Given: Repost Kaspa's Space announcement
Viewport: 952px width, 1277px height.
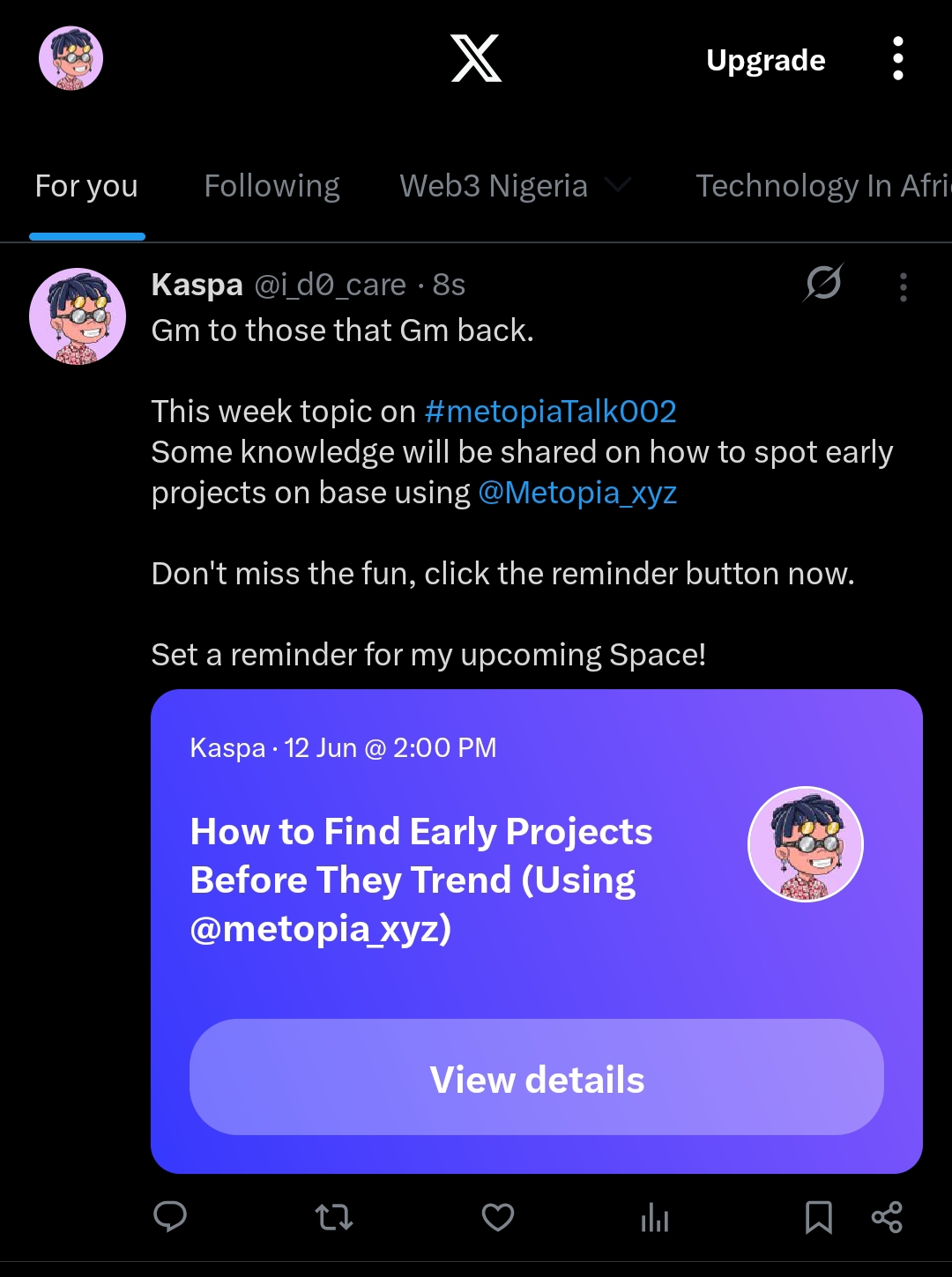Looking at the screenshot, I should (x=334, y=1217).
